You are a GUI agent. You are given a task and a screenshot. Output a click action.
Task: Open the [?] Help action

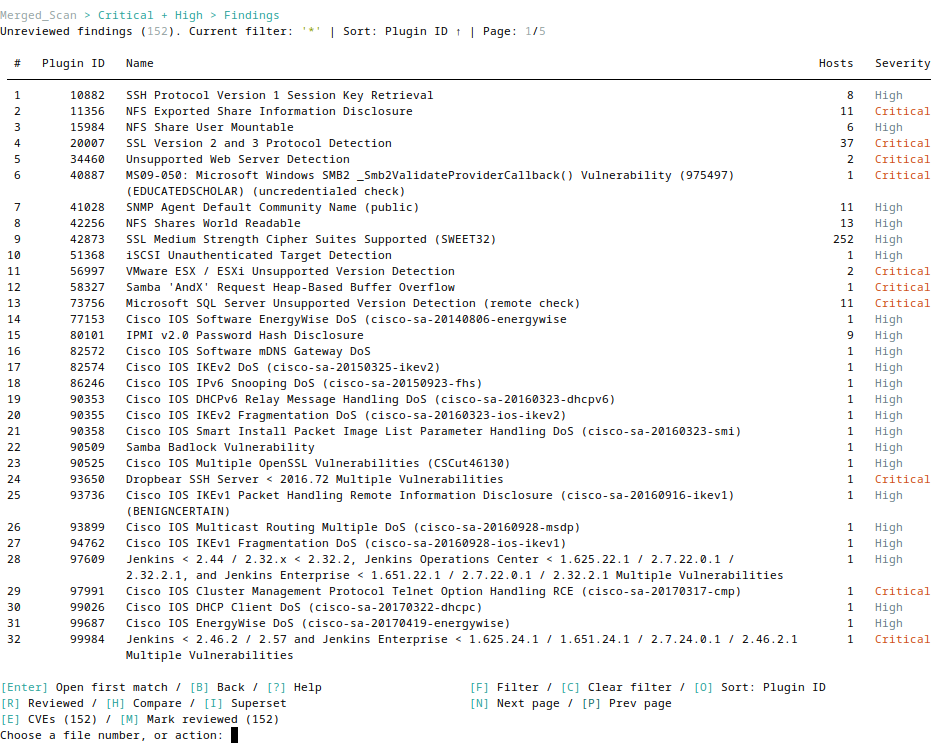point(294,687)
